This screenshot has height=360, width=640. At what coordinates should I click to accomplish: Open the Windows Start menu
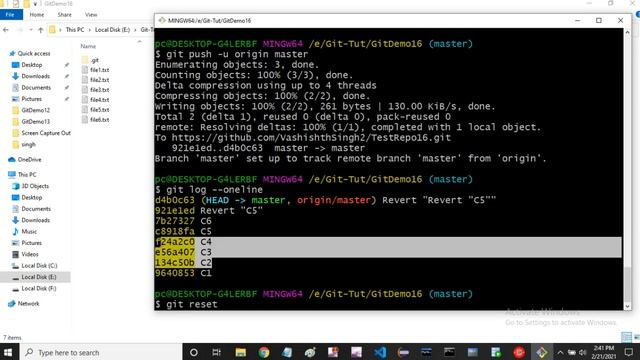point(8,352)
